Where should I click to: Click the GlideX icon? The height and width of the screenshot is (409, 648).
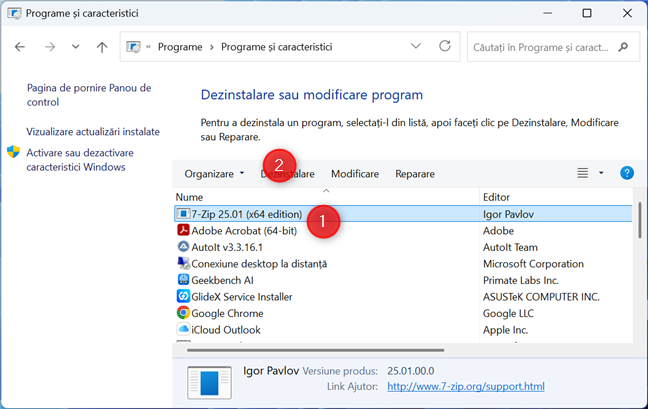point(183,296)
